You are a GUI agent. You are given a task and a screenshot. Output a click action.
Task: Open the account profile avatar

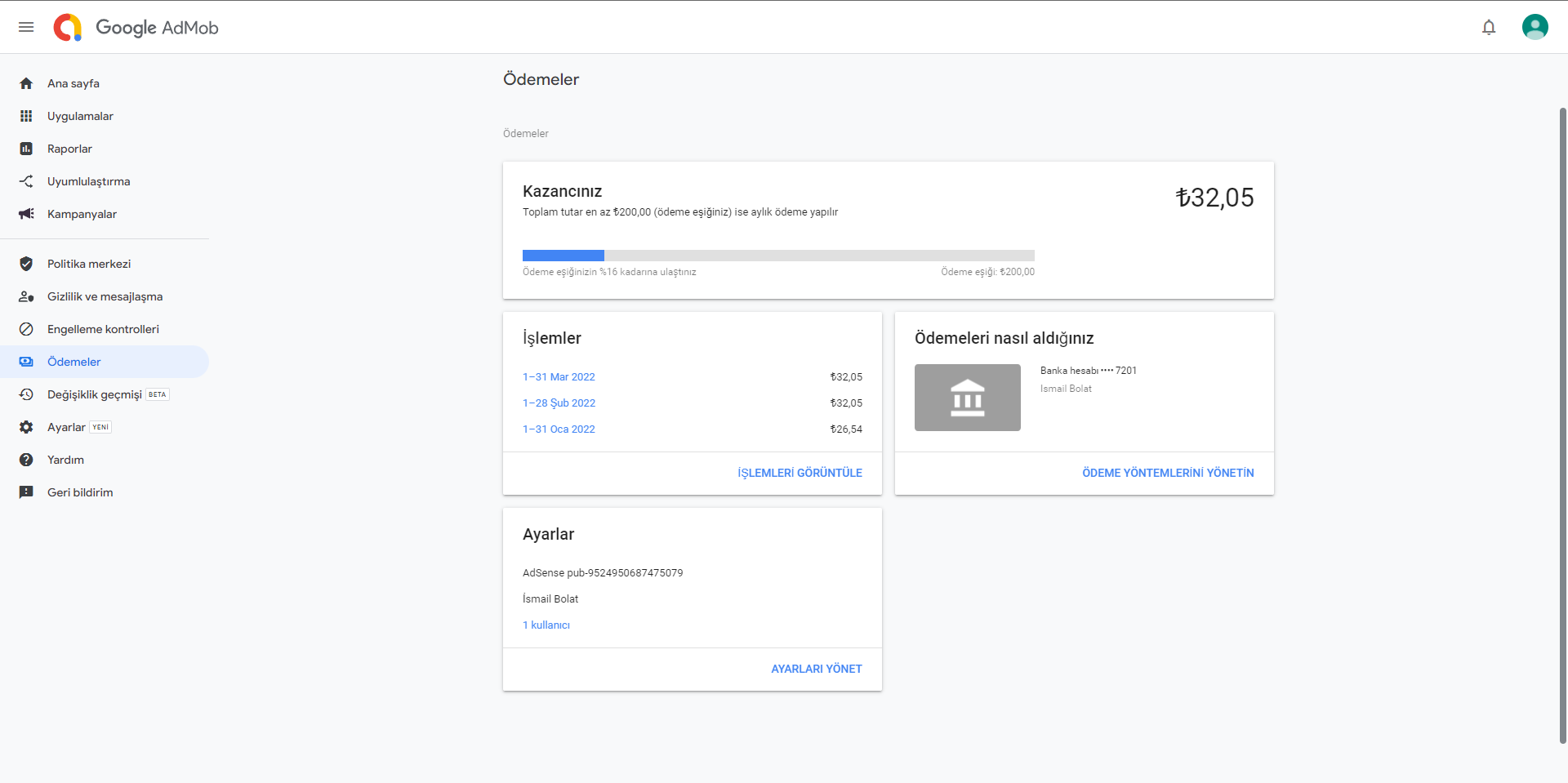click(1535, 27)
